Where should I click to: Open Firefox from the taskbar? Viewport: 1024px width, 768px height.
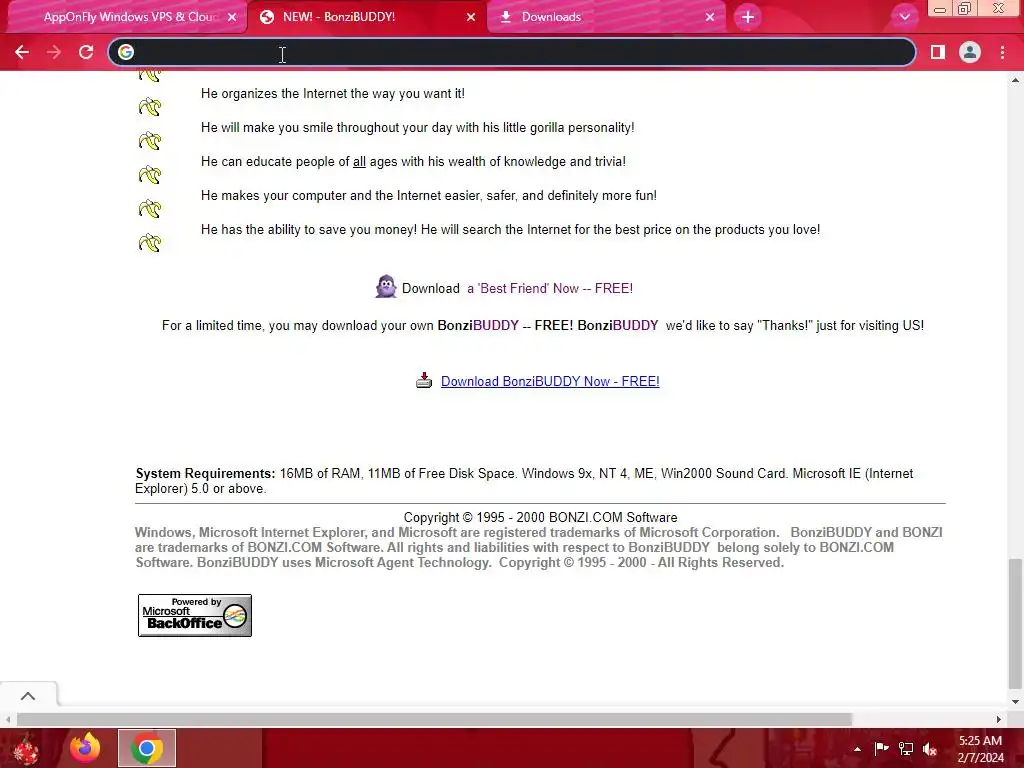coord(85,748)
